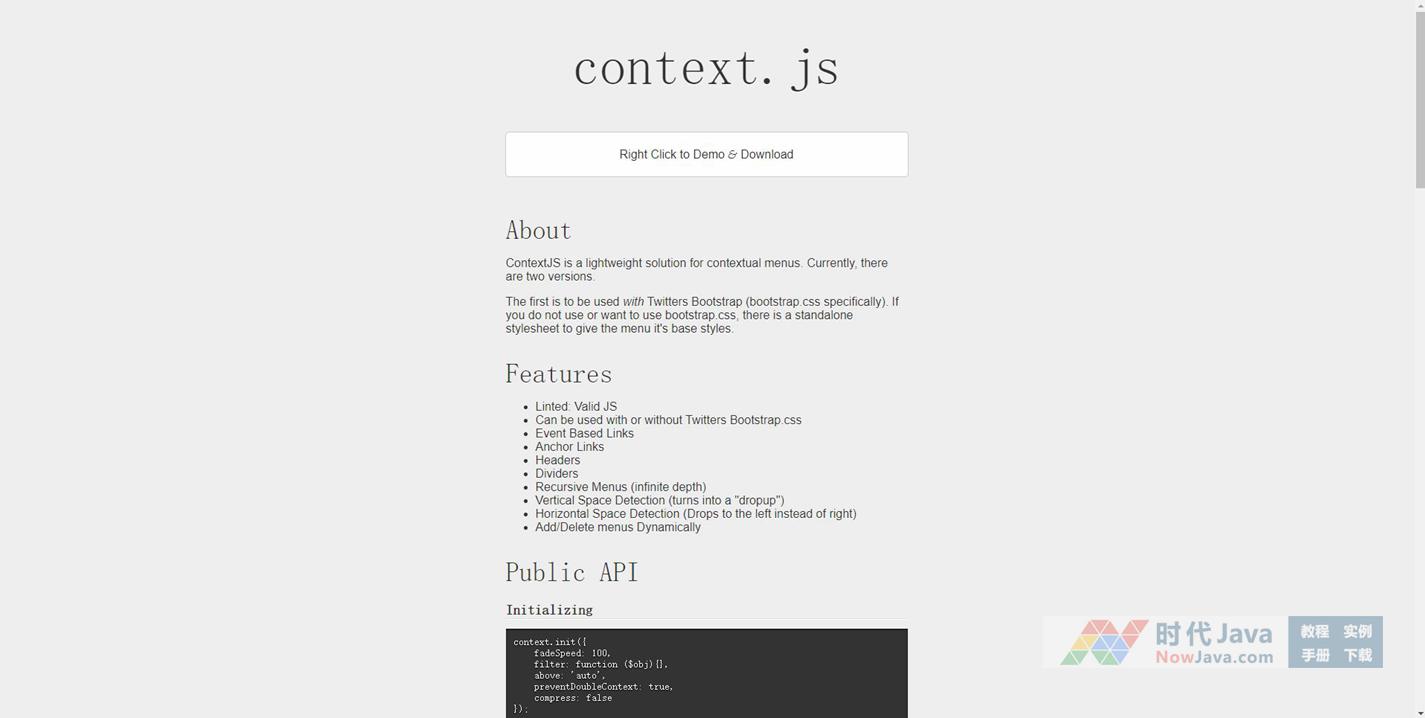Open the 实例 label in the watermark
This screenshot has height=718, width=1425.
(1357, 631)
